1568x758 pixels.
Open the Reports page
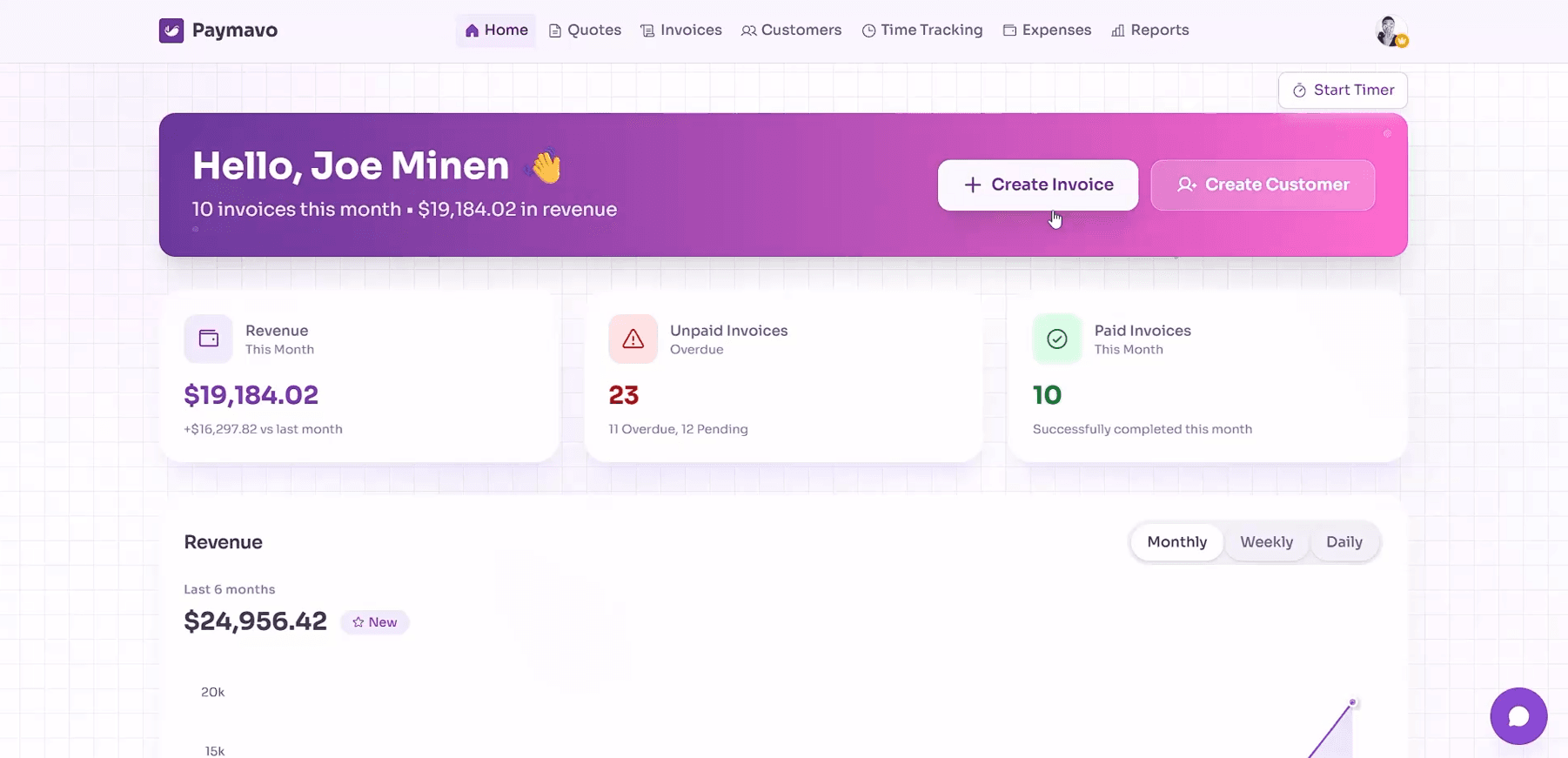[1149, 30]
